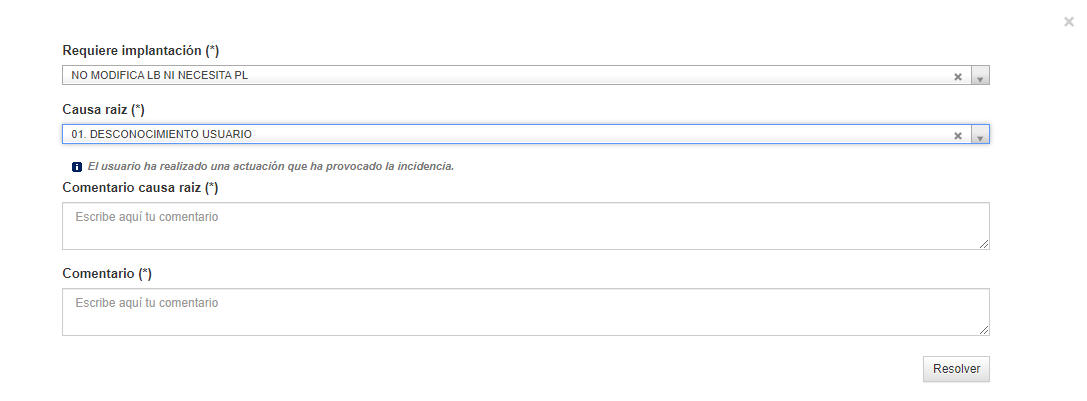Focus the bottom Comentario text area

(x=525, y=312)
